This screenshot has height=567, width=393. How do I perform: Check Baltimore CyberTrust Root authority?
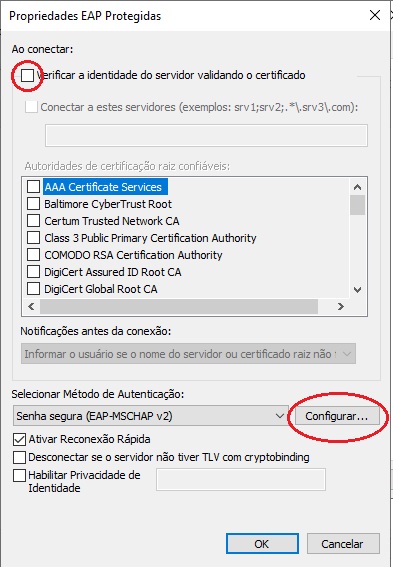[34, 204]
